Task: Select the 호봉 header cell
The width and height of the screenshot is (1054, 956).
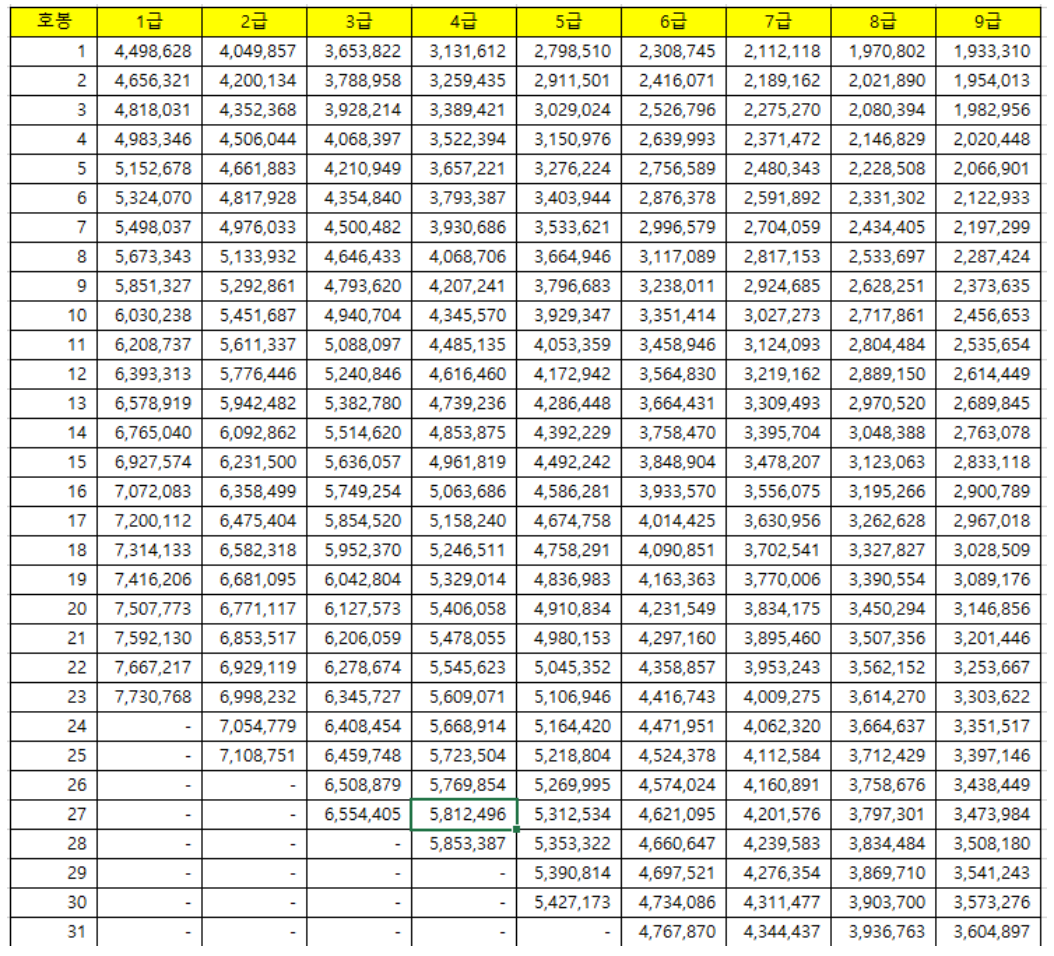Action: click(54, 22)
